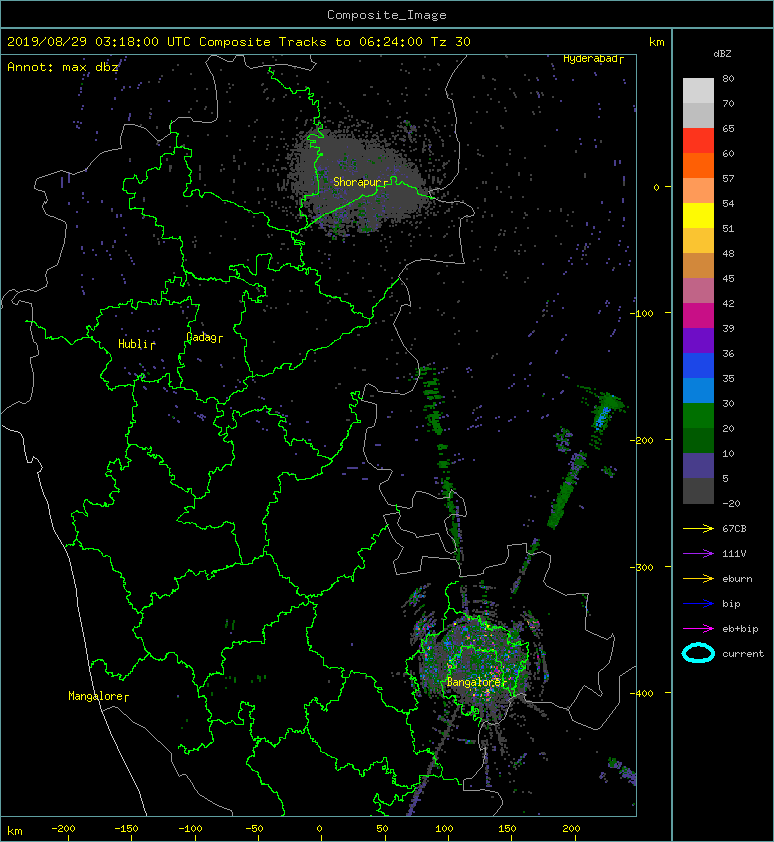The height and width of the screenshot is (842, 774).
Task: Select the Shorapur city label
Action: point(357,182)
